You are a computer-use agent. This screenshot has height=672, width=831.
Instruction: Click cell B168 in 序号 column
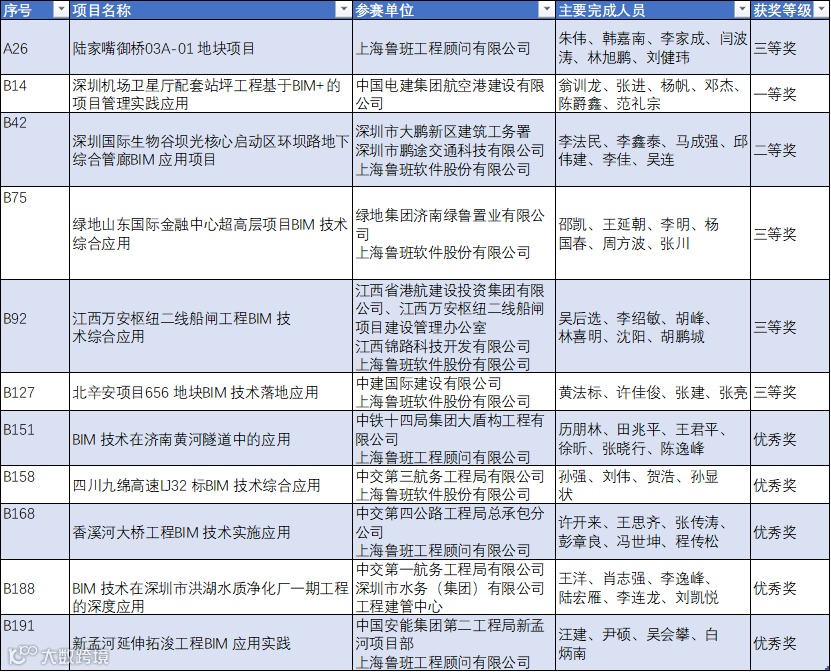click(35, 531)
